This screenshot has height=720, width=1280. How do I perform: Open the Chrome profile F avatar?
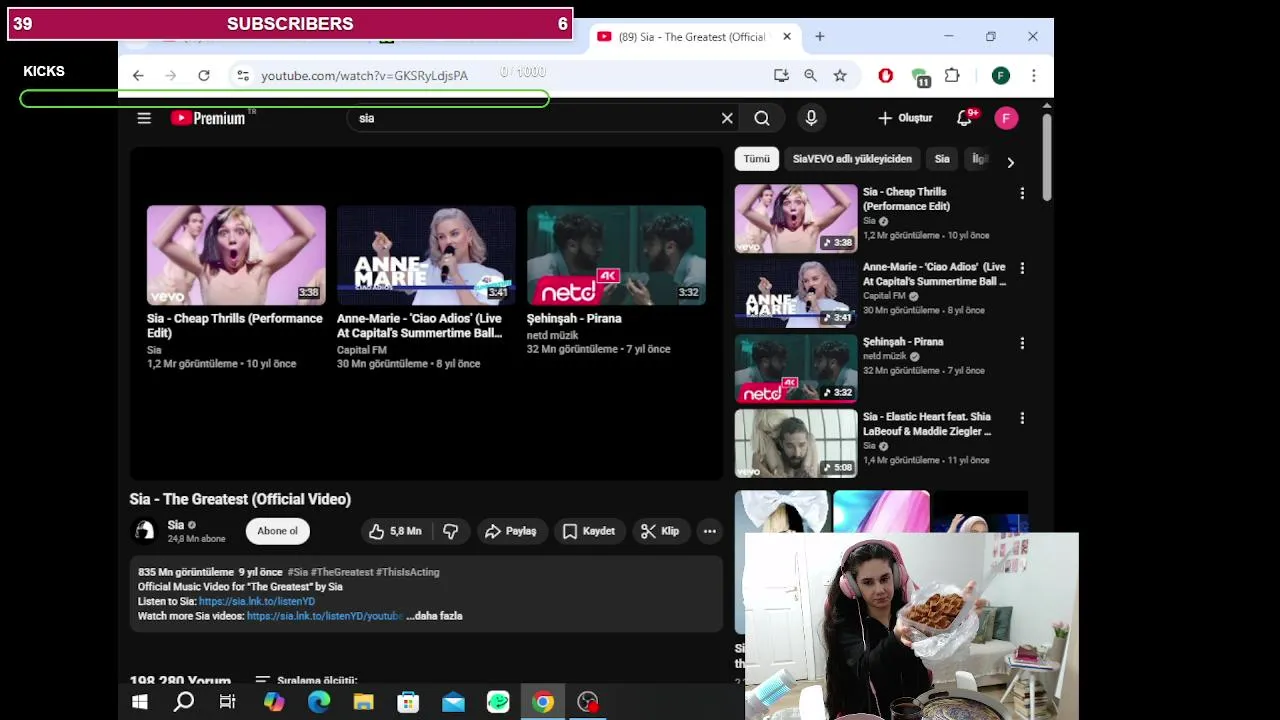click(1001, 76)
